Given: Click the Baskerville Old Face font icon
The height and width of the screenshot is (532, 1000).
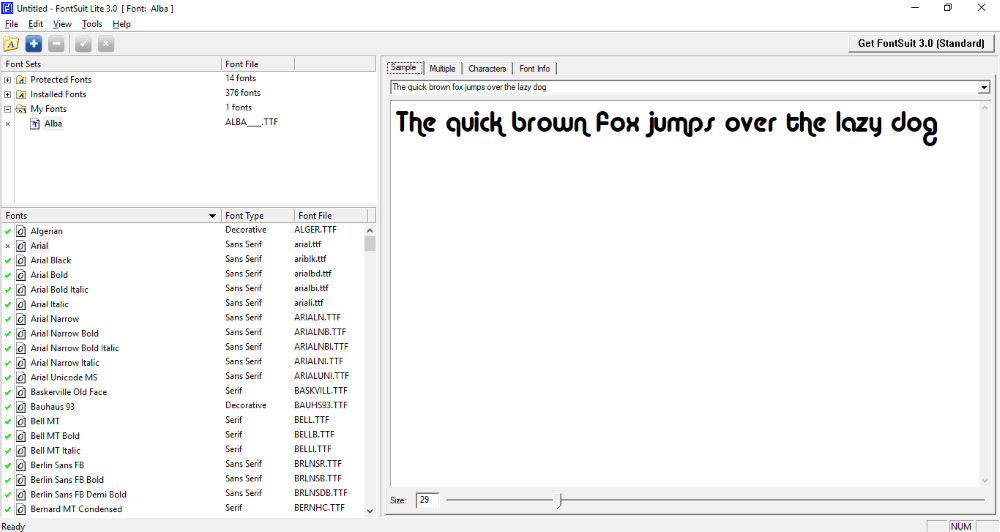Looking at the screenshot, I should coord(21,392).
